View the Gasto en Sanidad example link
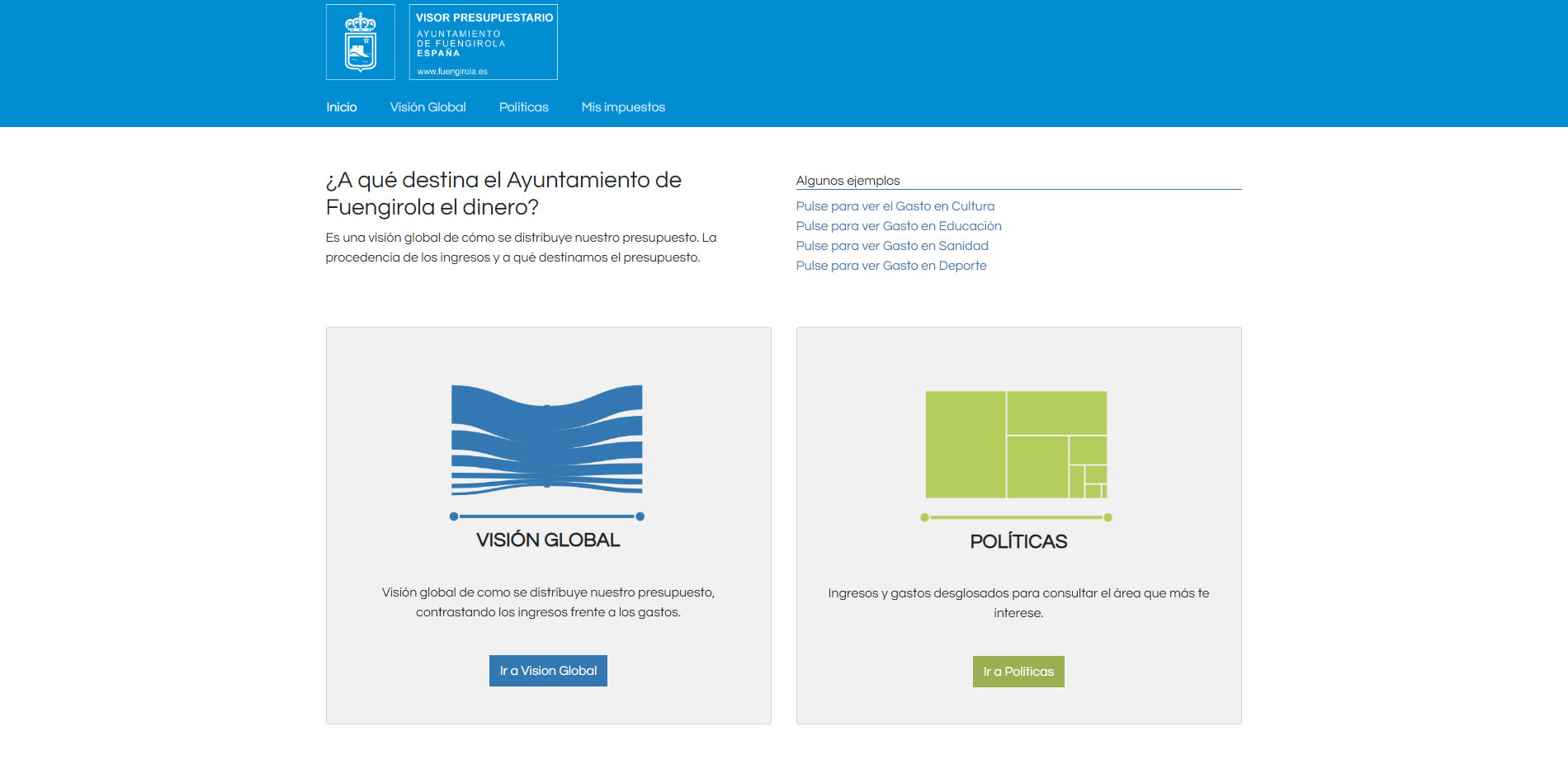The height and width of the screenshot is (769, 1568). click(891, 246)
